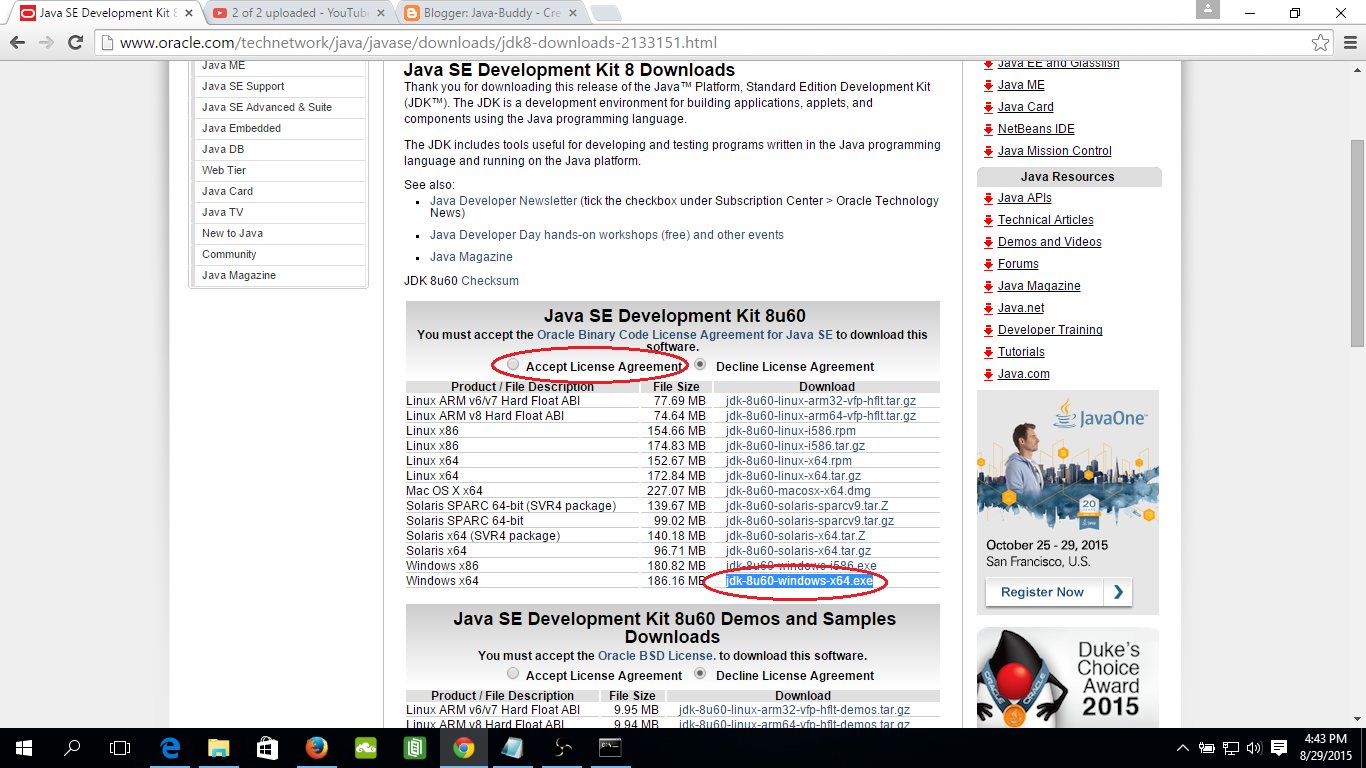This screenshot has width=1366, height=768.
Task: Click 'Solaris SPARC 64-bit (SVR4 package)' row text
Action: pyautogui.click(x=511, y=506)
